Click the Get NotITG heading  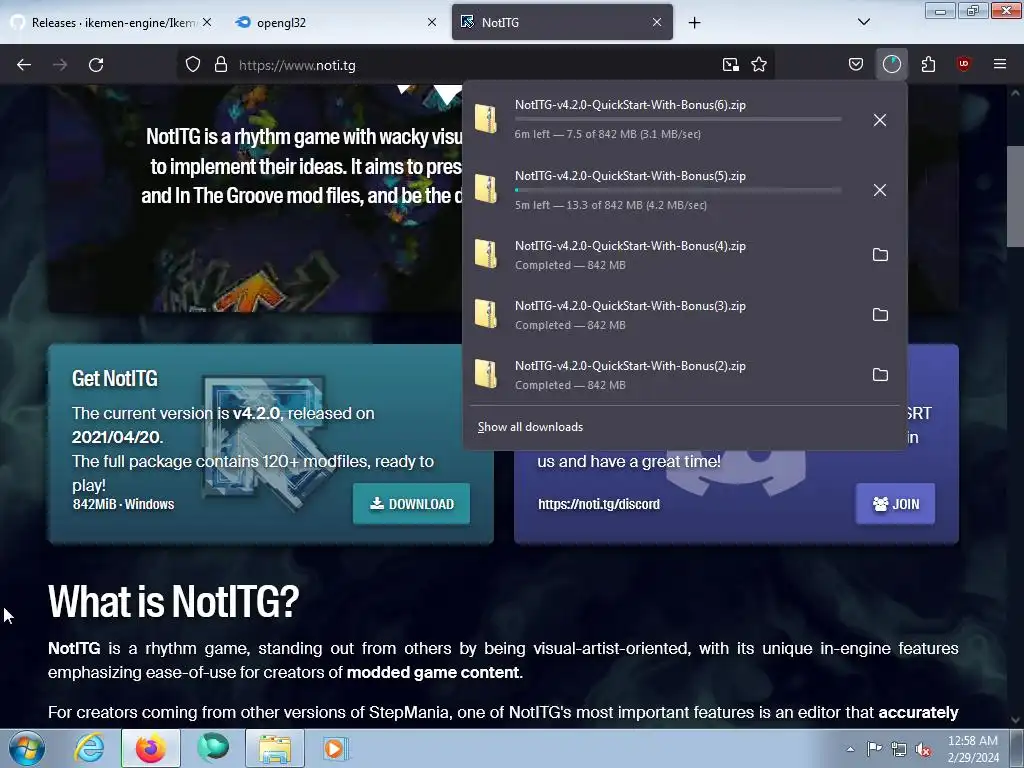pos(115,378)
